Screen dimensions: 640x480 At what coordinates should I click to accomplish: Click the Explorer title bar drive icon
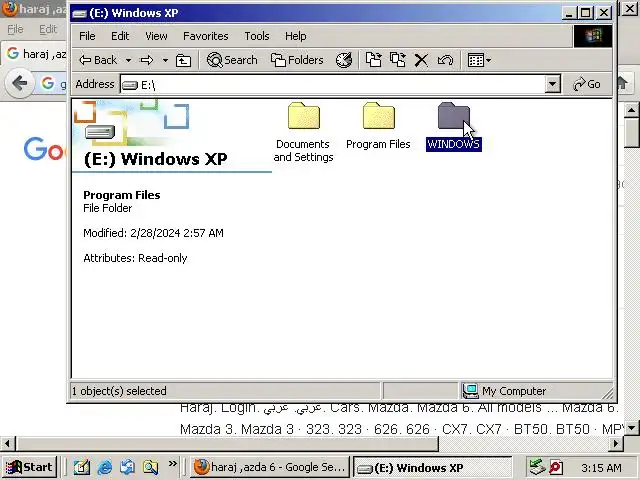tap(79, 13)
